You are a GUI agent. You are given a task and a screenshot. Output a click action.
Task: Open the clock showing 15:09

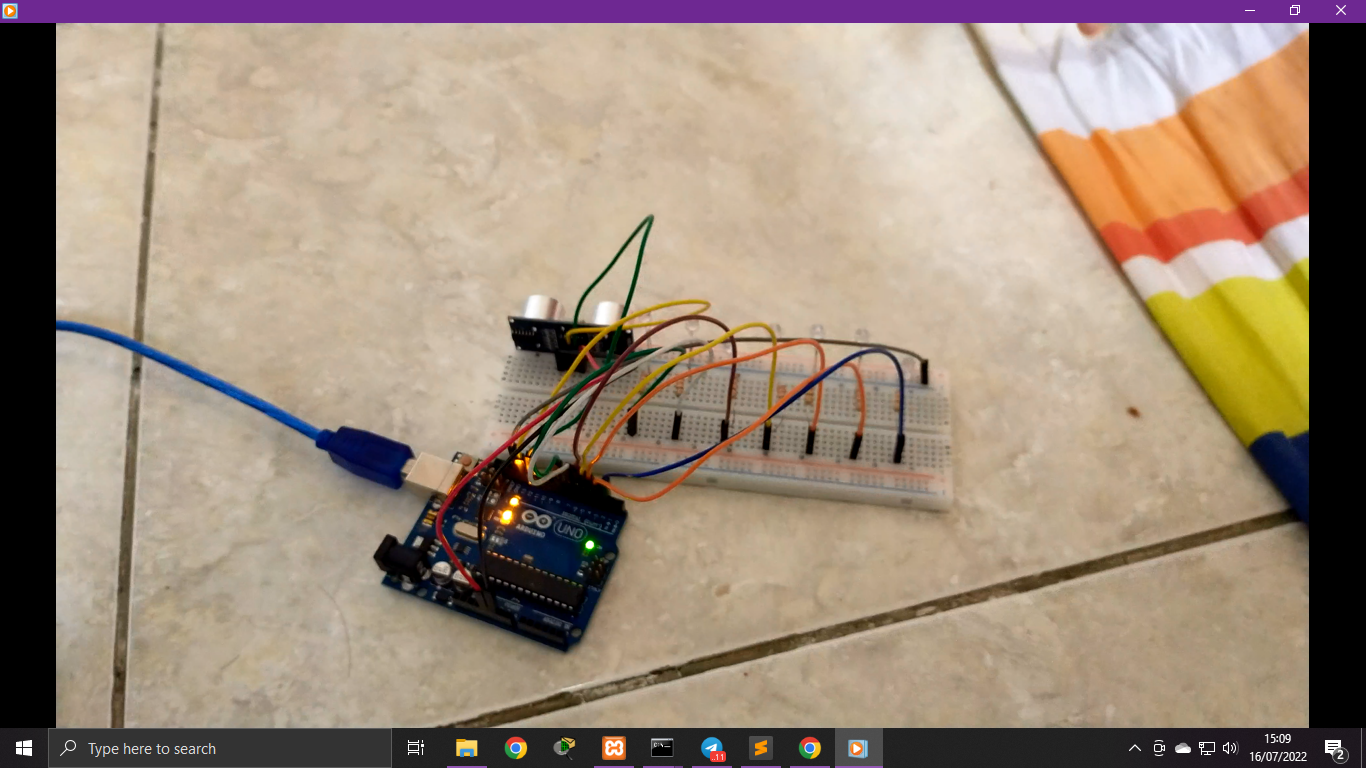coord(1277,748)
